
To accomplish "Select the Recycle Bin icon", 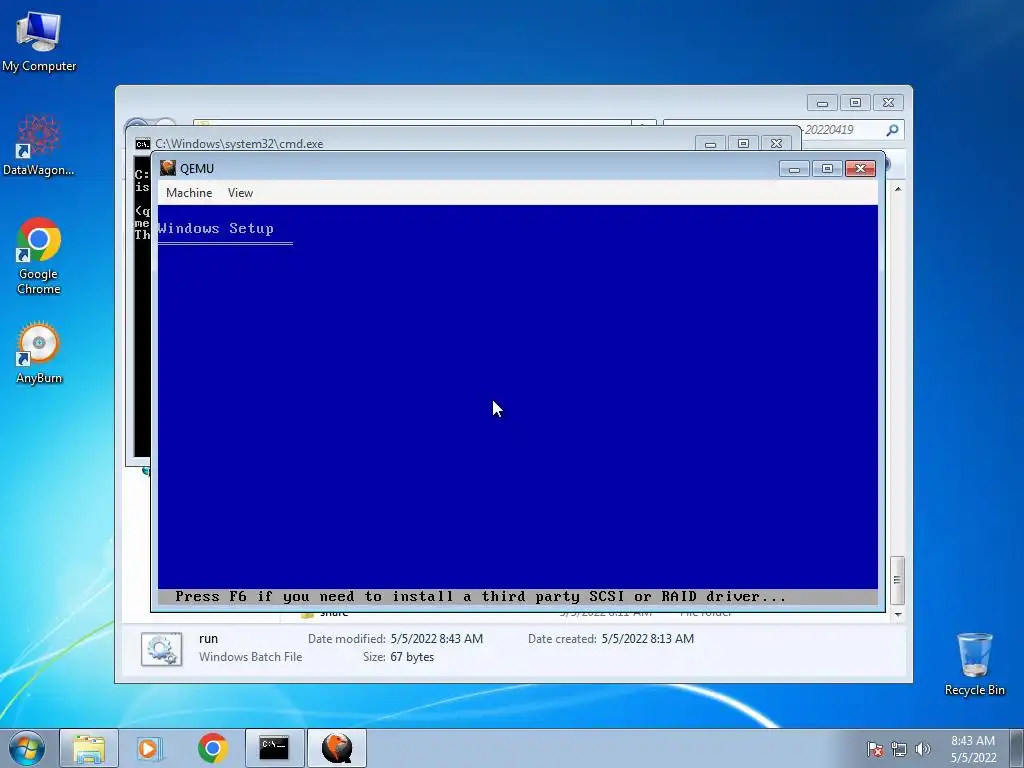I will [x=974, y=664].
